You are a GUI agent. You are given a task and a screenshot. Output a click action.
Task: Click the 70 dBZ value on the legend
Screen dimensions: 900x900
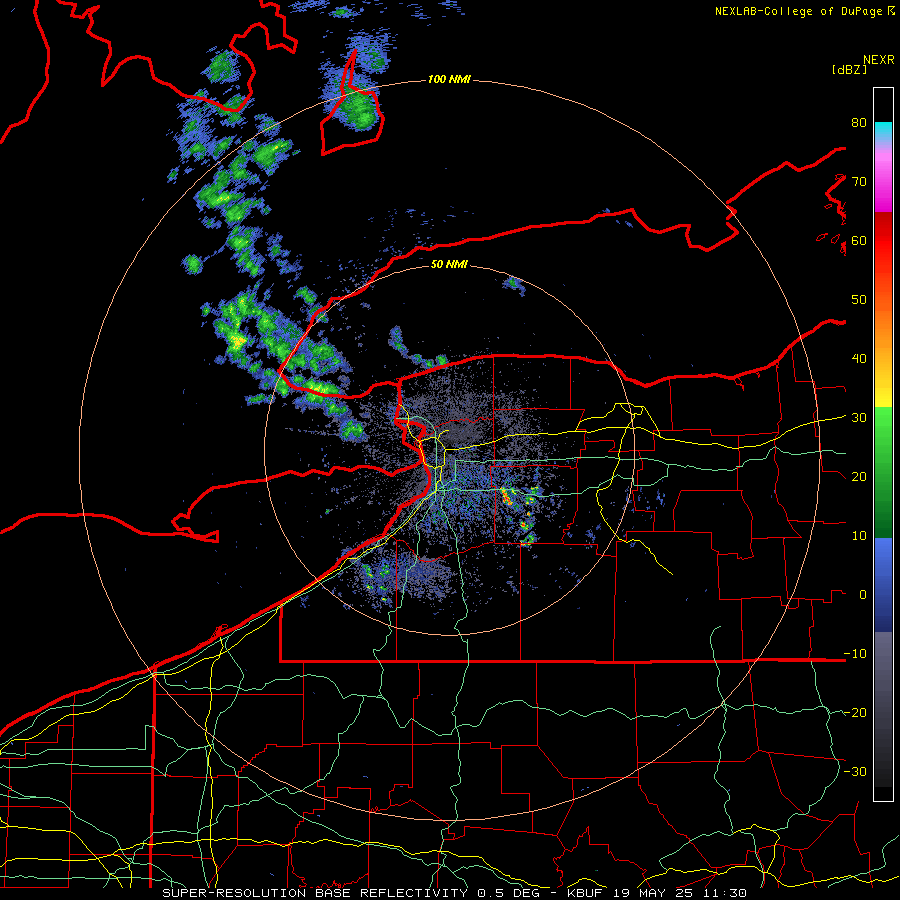(859, 182)
